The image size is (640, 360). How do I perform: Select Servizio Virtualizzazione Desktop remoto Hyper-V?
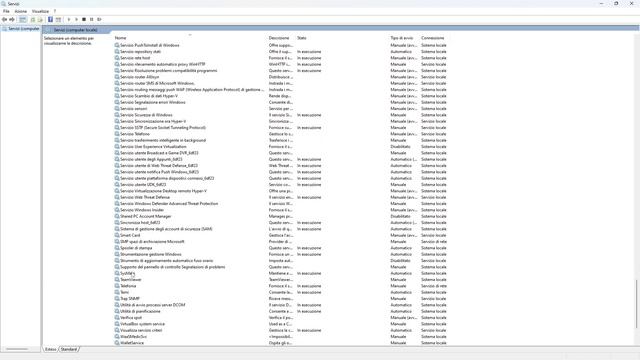point(281,191)
